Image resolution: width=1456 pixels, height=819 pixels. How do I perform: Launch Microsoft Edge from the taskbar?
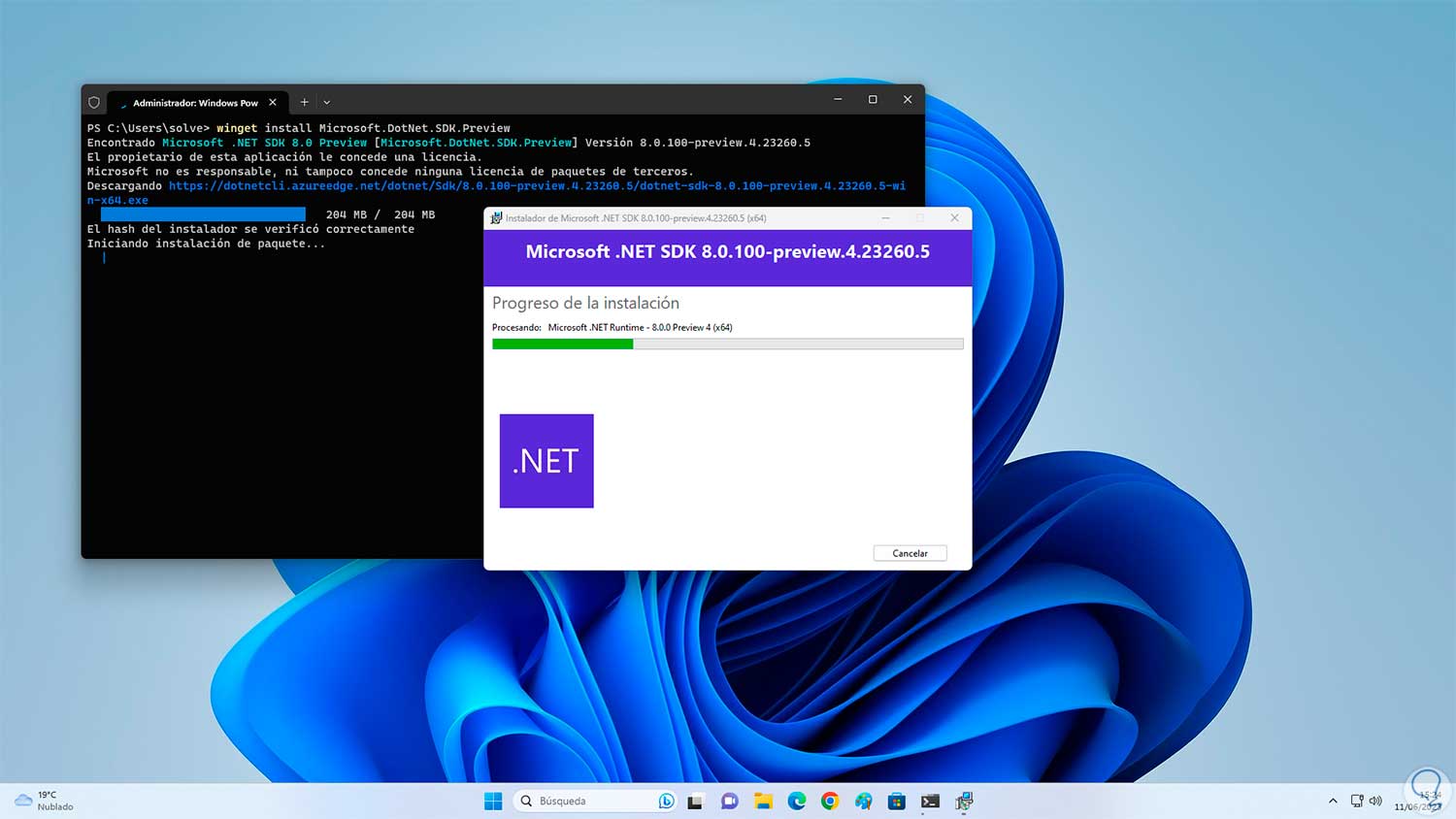click(x=797, y=801)
